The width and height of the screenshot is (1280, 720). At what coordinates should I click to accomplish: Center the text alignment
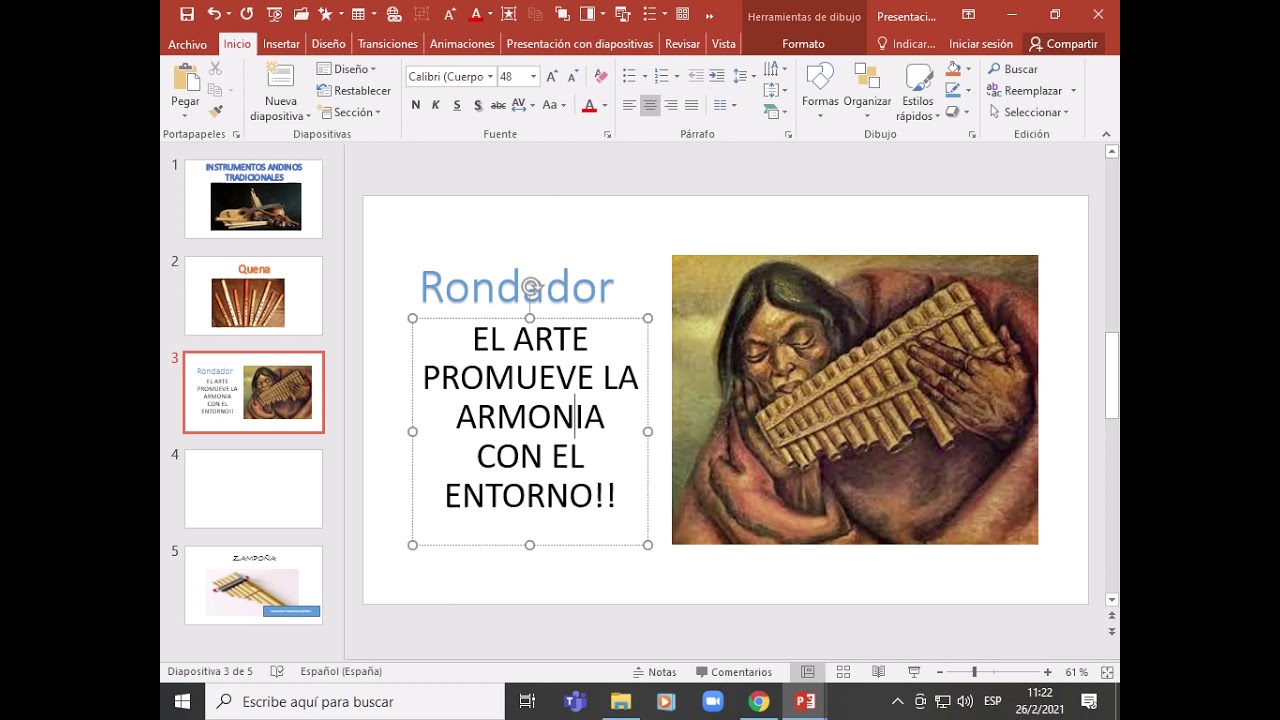click(x=650, y=105)
